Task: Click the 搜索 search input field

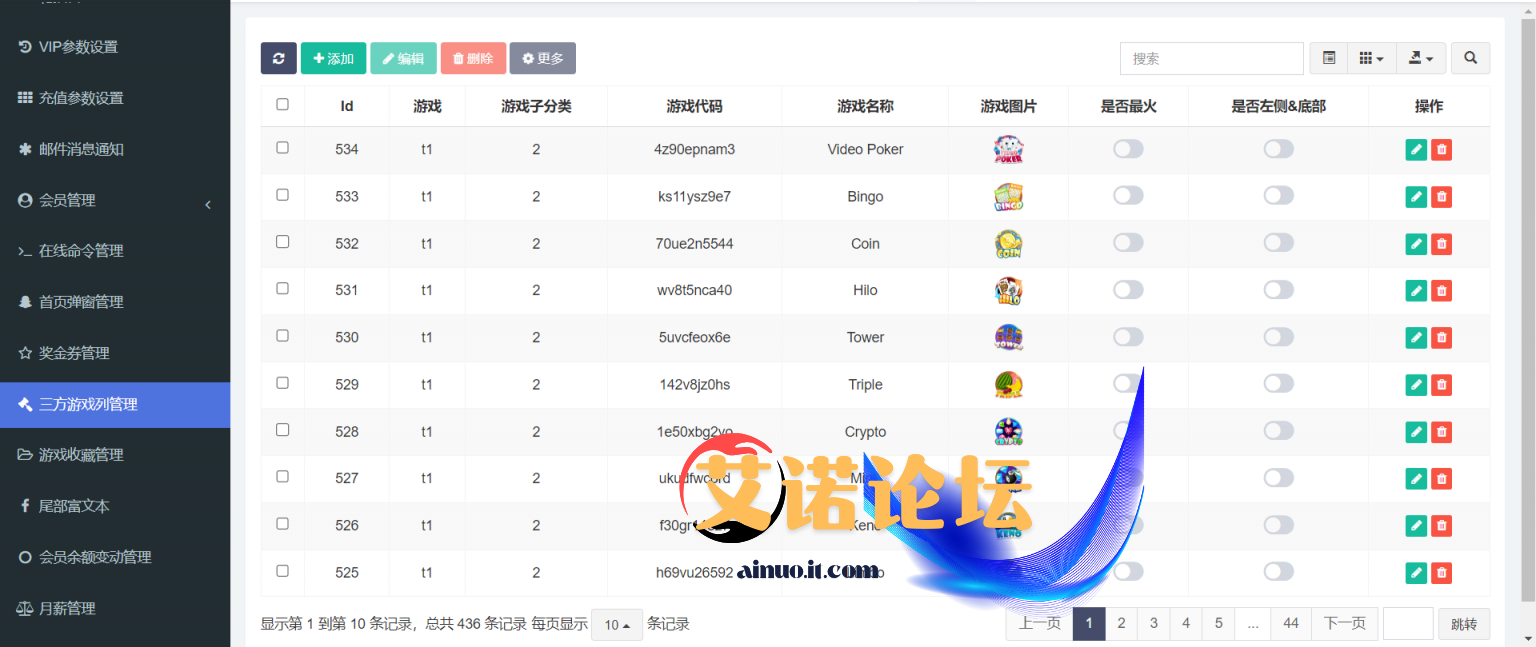Action: click(1211, 58)
